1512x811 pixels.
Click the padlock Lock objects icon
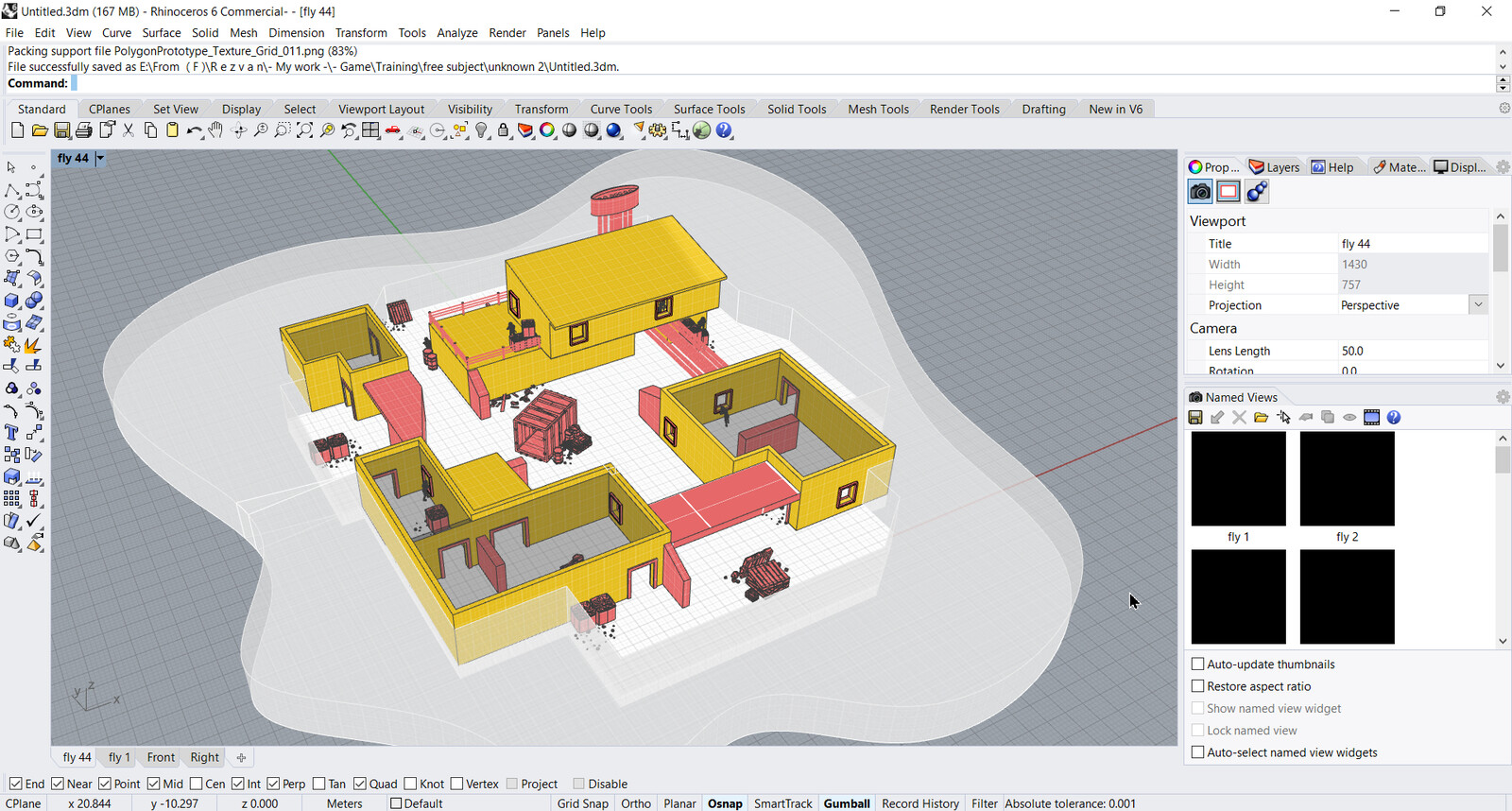(504, 130)
